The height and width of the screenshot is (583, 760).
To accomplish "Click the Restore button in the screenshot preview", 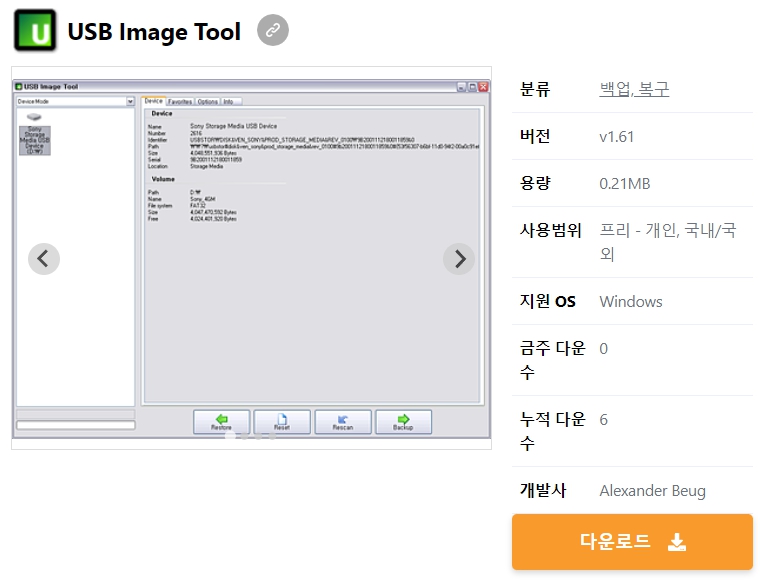I will pos(222,422).
